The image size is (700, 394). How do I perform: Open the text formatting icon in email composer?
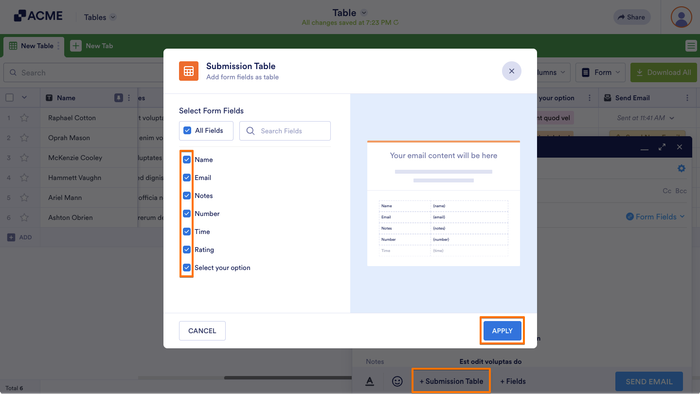pos(370,381)
